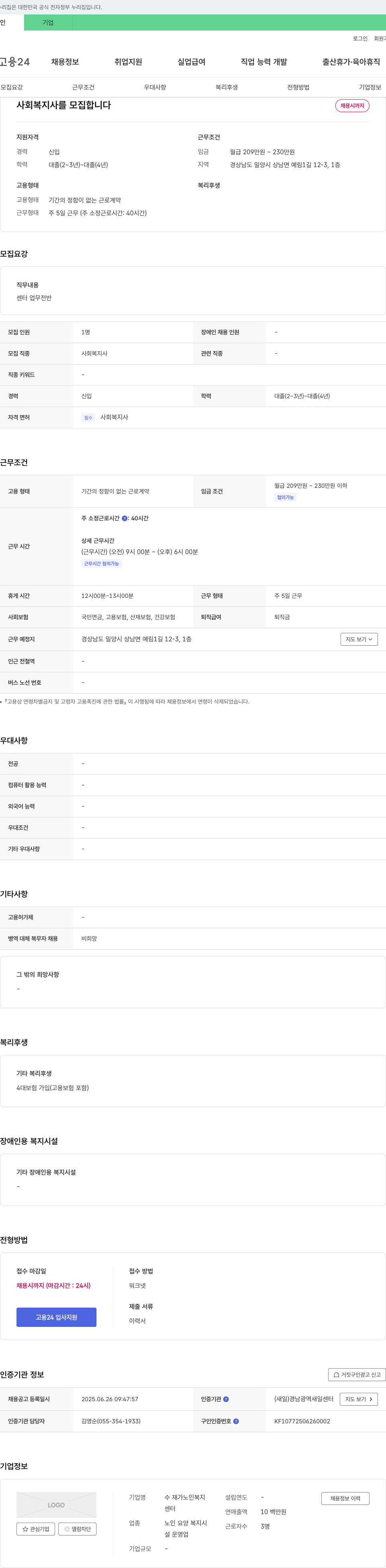Click help icon beside 구인인증번호 label
The image size is (386, 1568).
236,1421
